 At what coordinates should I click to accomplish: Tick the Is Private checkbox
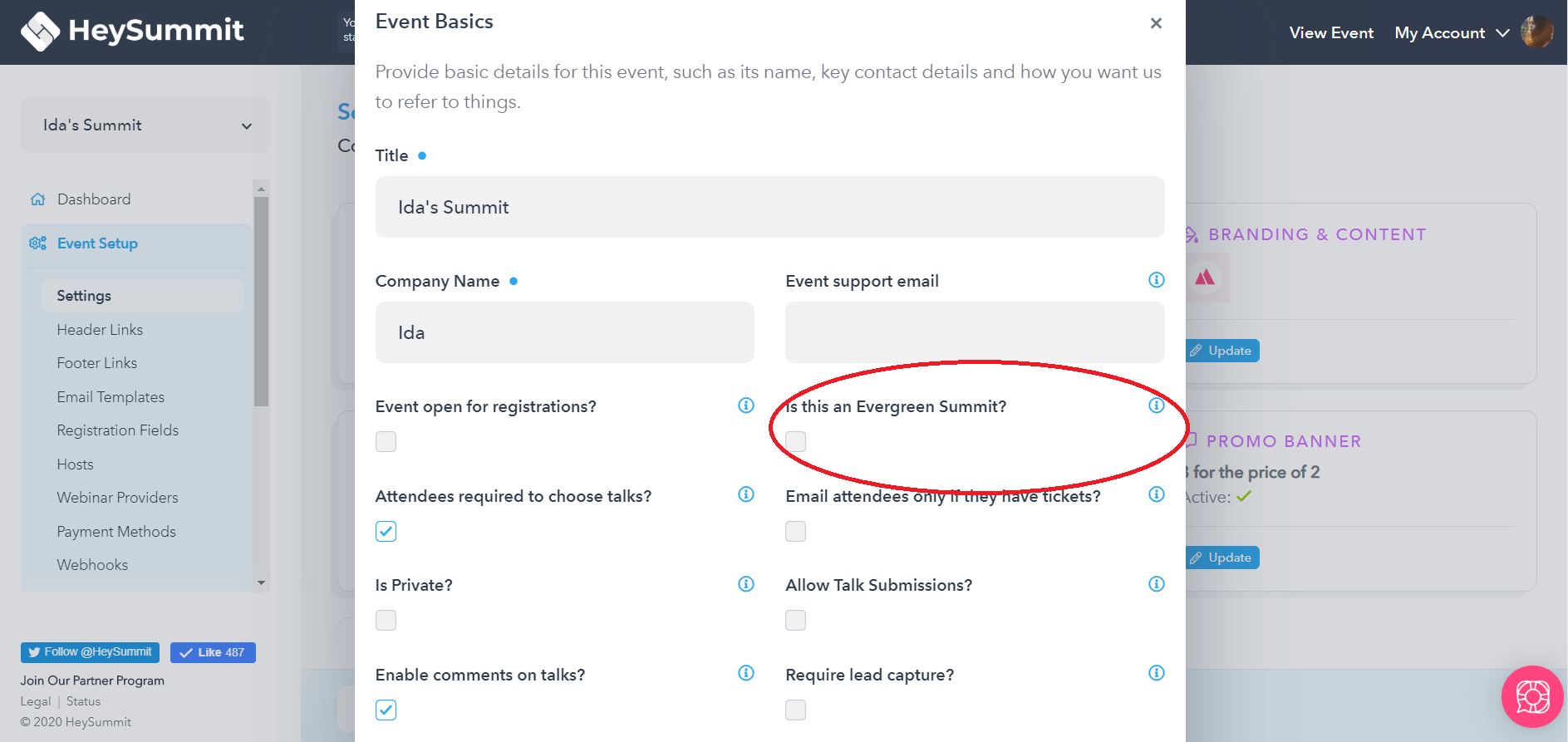tap(386, 620)
